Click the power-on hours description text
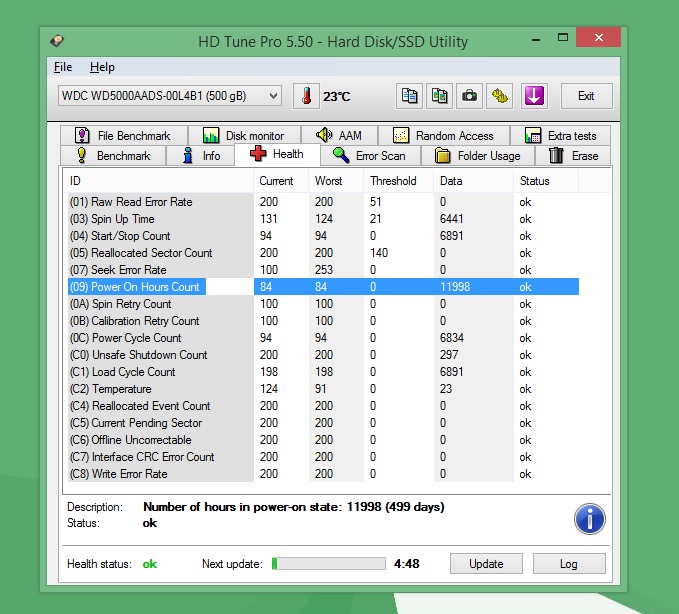This screenshot has height=614, width=679. pyautogui.click(x=294, y=507)
